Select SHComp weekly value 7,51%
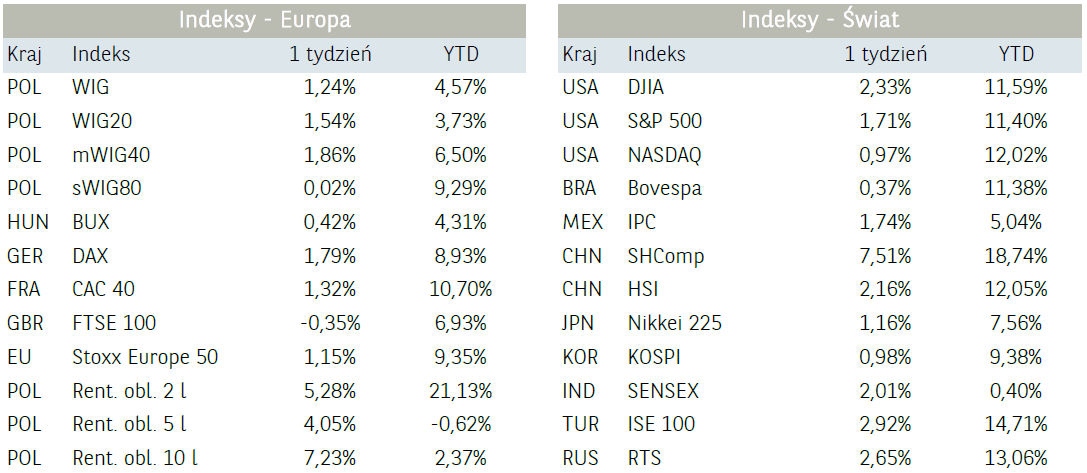The height and width of the screenshot is (473, 1087). (885, 256)
